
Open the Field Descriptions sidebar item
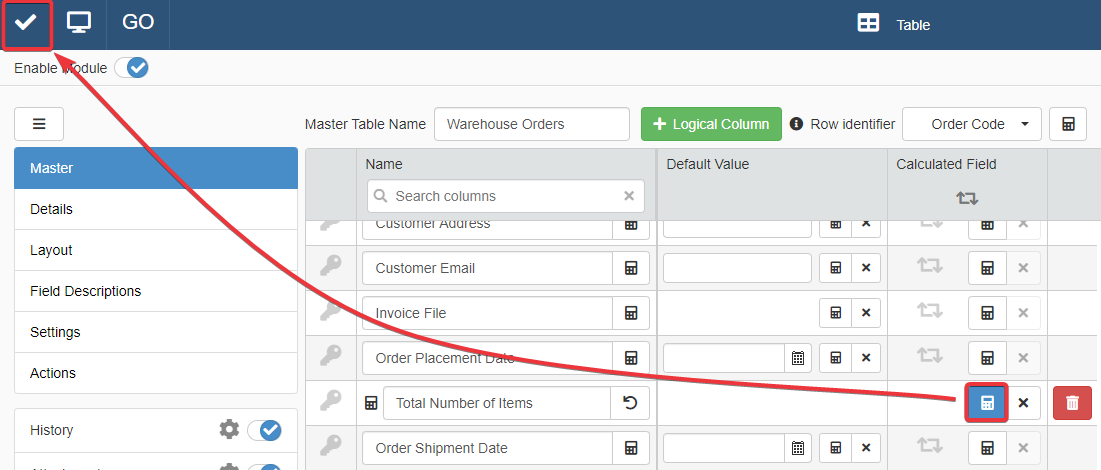[x=155, y=291]
